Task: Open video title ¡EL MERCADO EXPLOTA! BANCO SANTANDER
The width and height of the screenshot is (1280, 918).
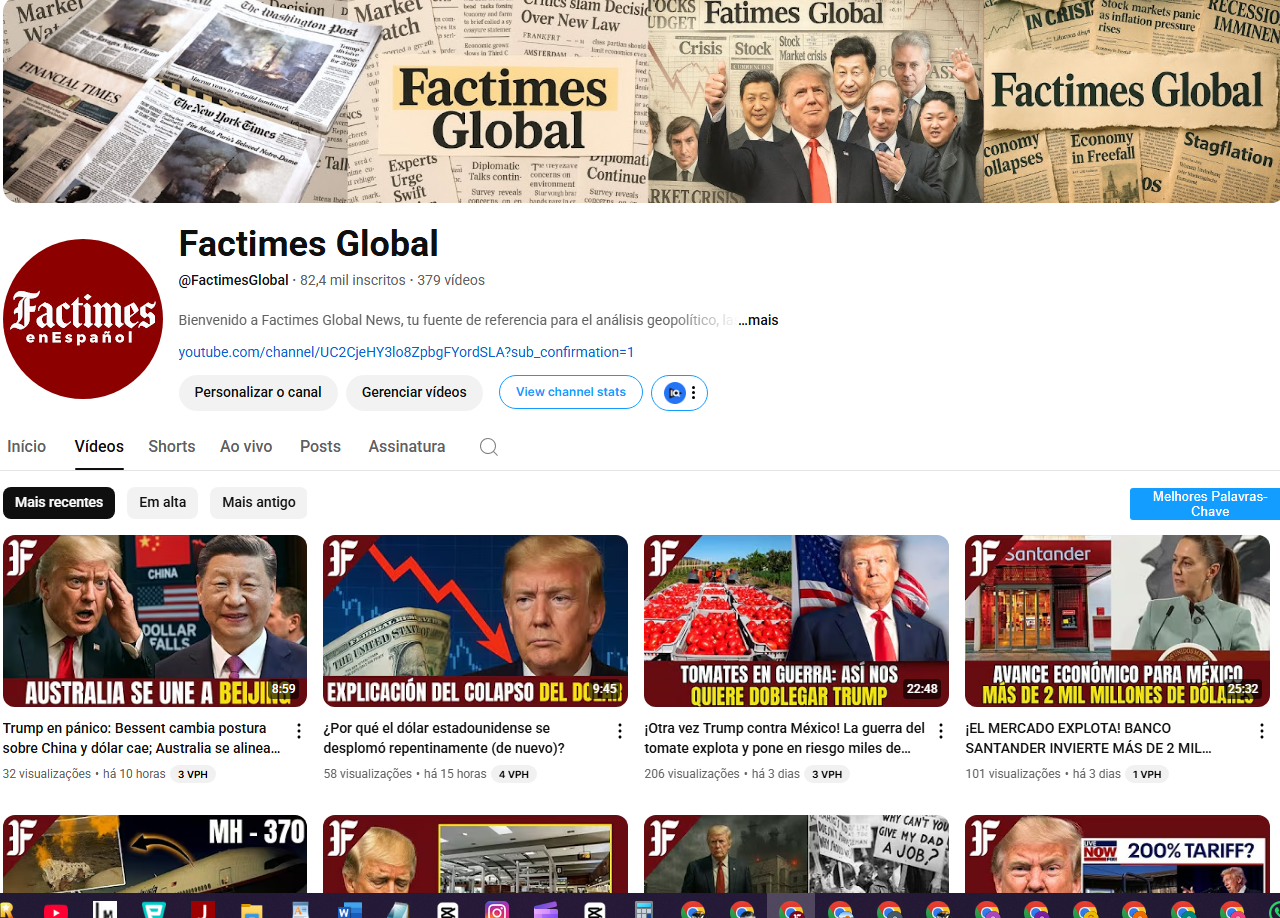Action: (1089, 738)
